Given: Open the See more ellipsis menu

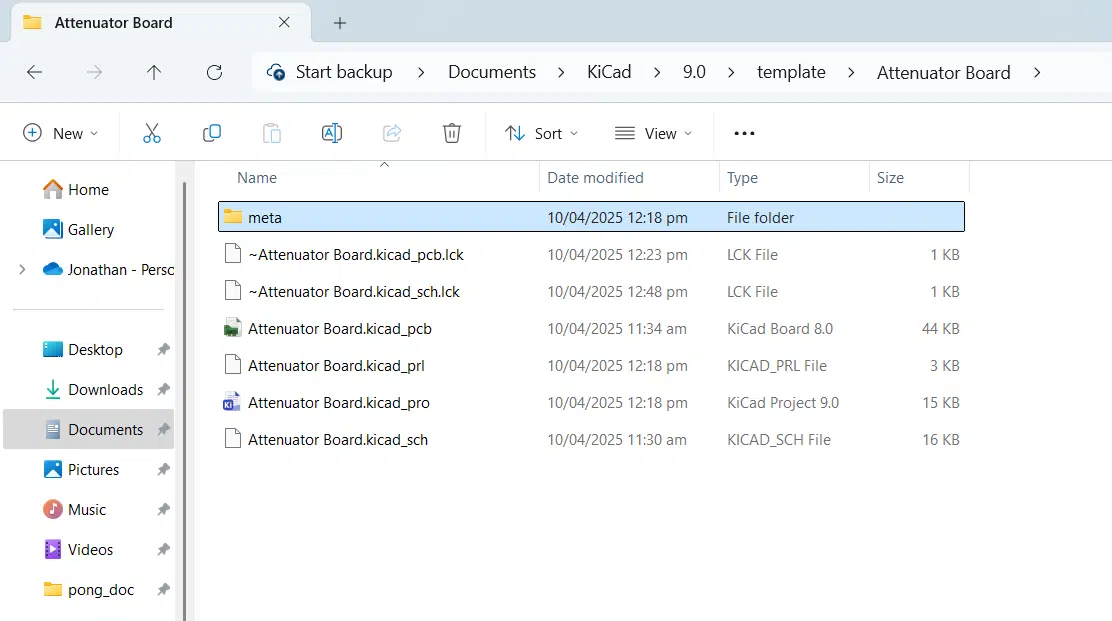Looking at the screenshot, I should (744, 133).
